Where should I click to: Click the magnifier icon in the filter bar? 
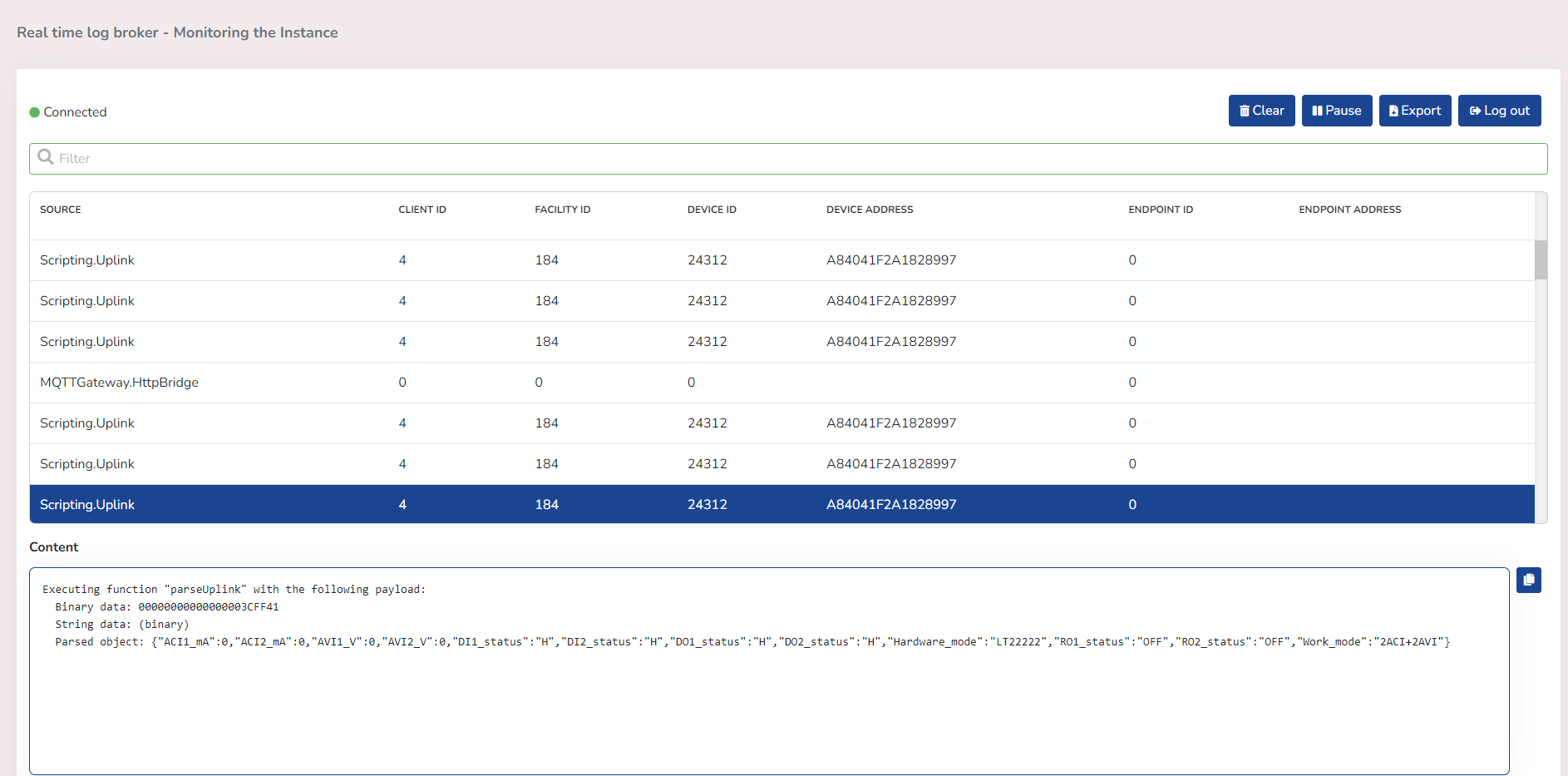click(x=46, y=158)
